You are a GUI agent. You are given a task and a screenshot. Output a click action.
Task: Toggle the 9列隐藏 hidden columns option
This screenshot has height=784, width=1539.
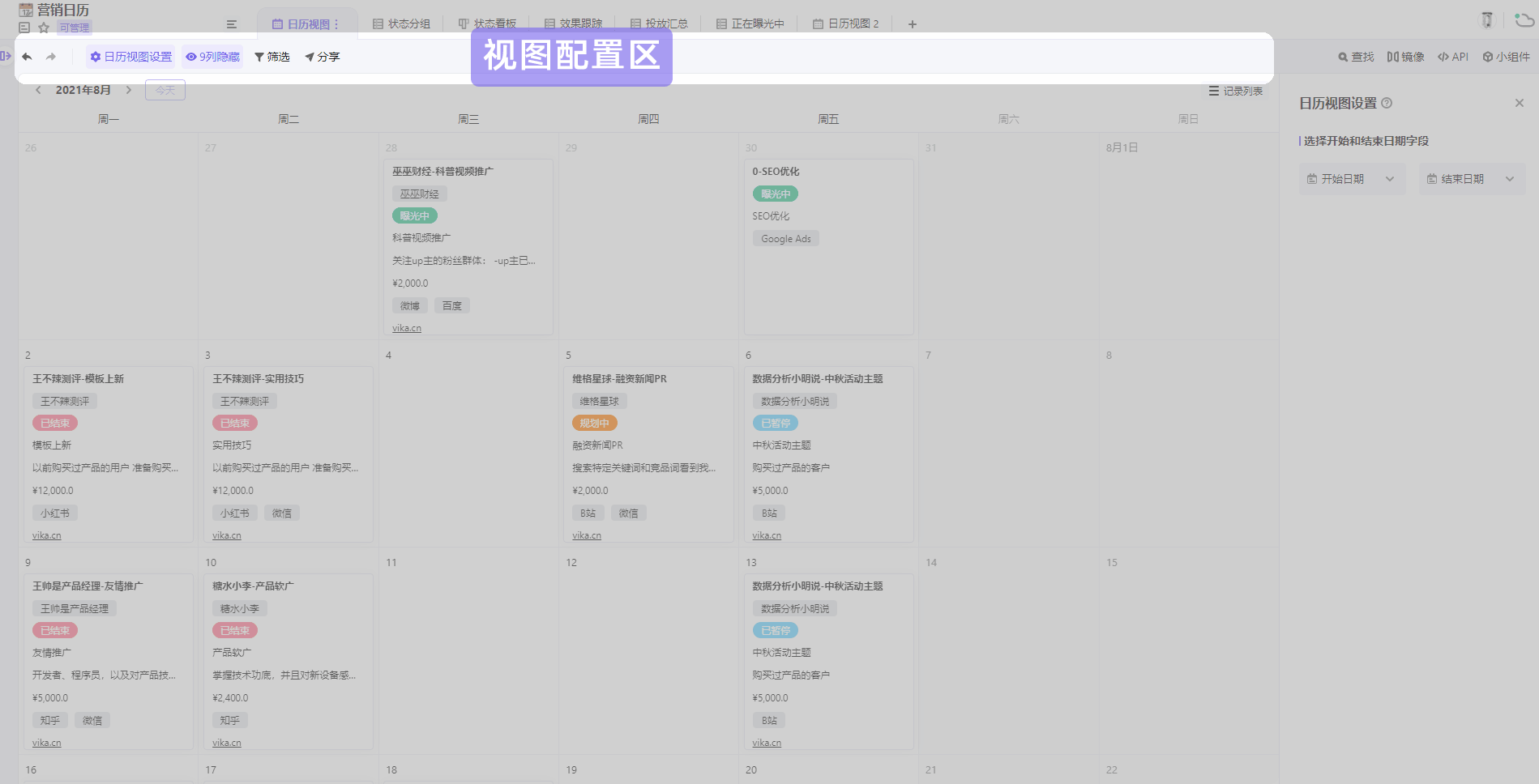[x=212, y=57]
